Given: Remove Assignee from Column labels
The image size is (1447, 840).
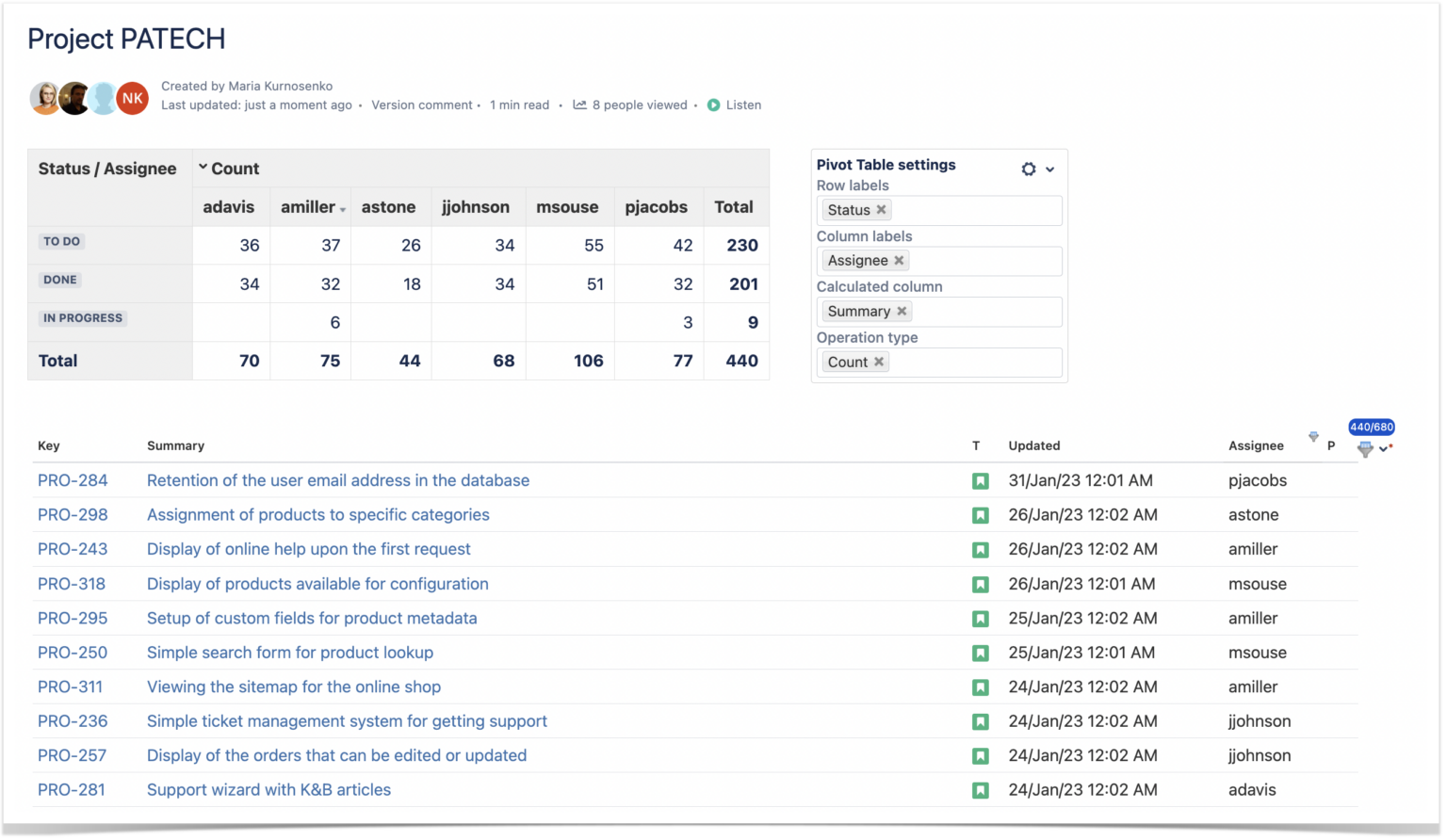Looking at the screenshot, I should click(x=898, y=260).
